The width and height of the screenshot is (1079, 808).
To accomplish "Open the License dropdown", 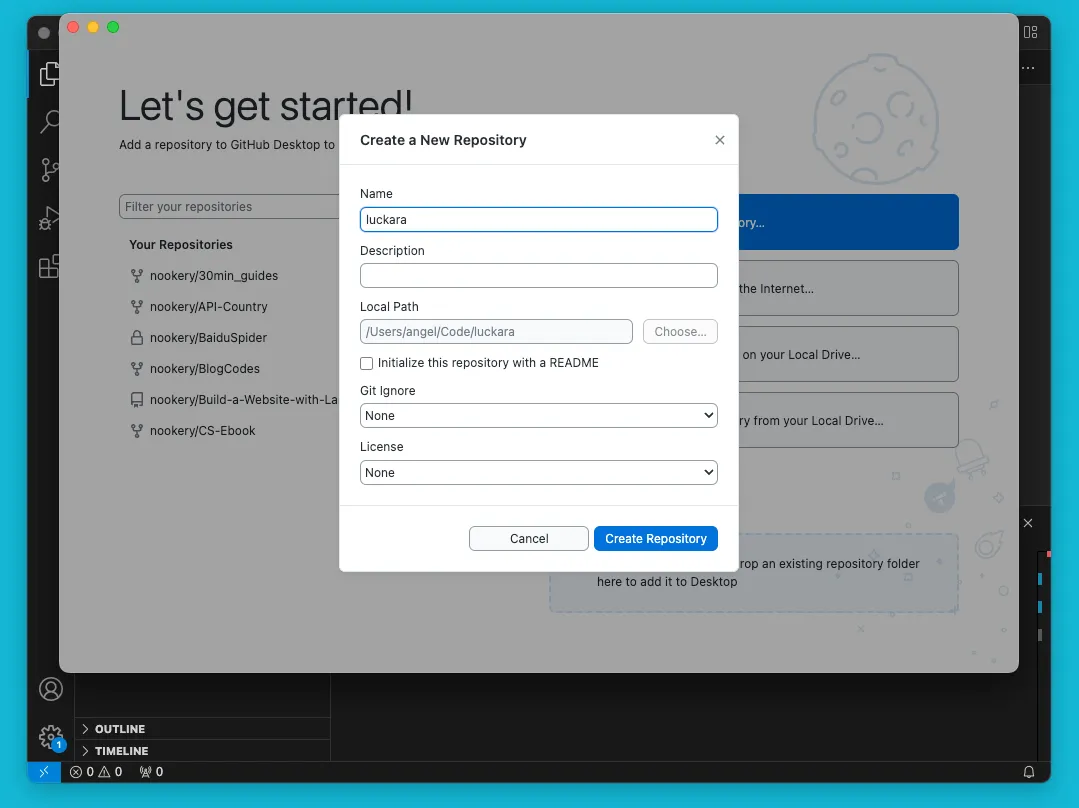I will (538, 473).
